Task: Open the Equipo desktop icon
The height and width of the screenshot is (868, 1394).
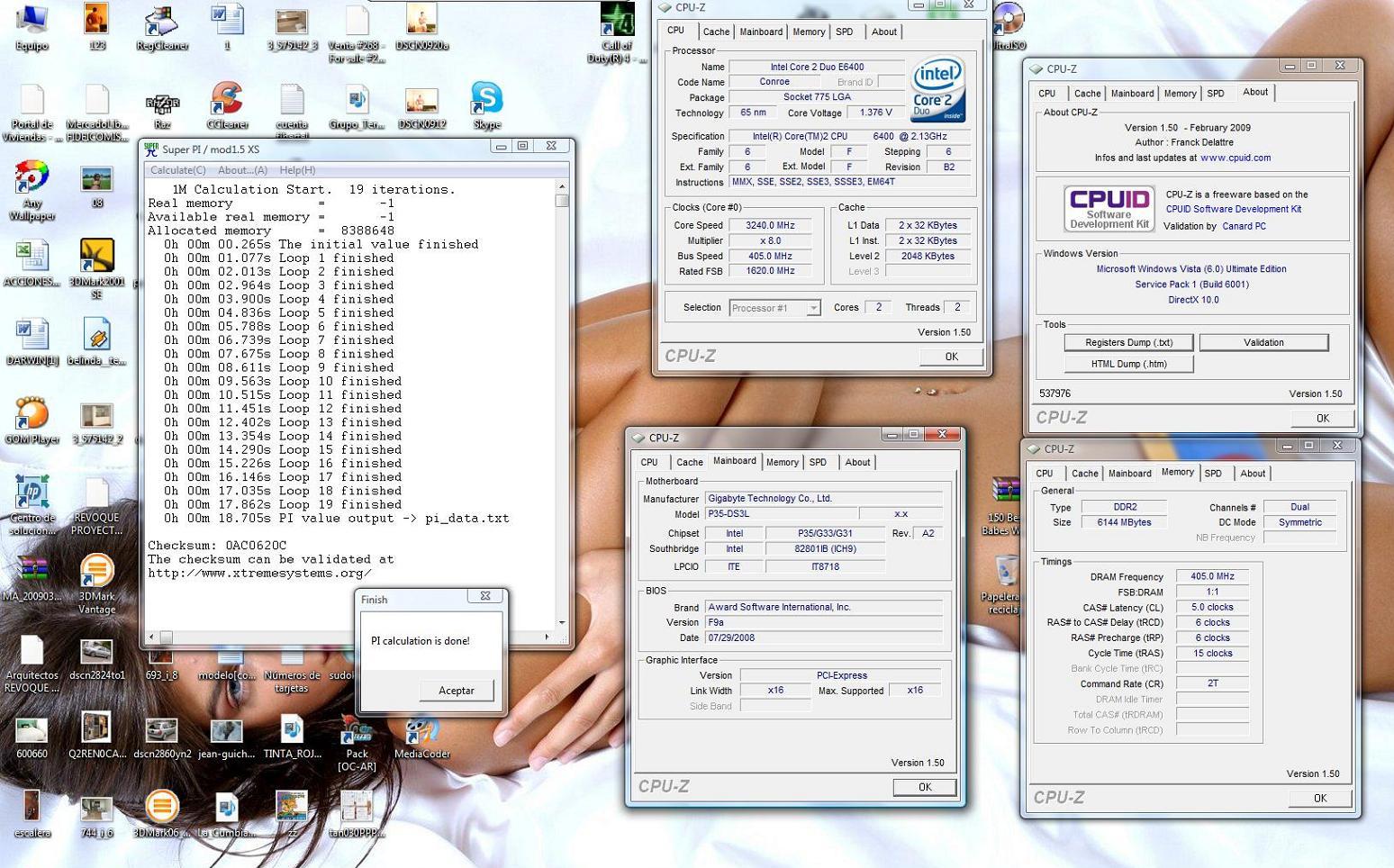Action: (x=32, y=27)
